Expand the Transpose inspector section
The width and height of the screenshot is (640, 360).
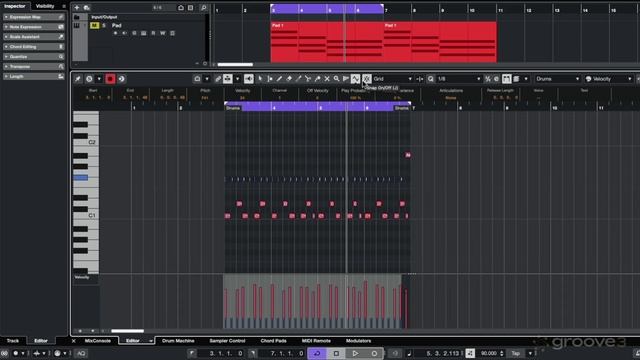(x=33, y=67)
